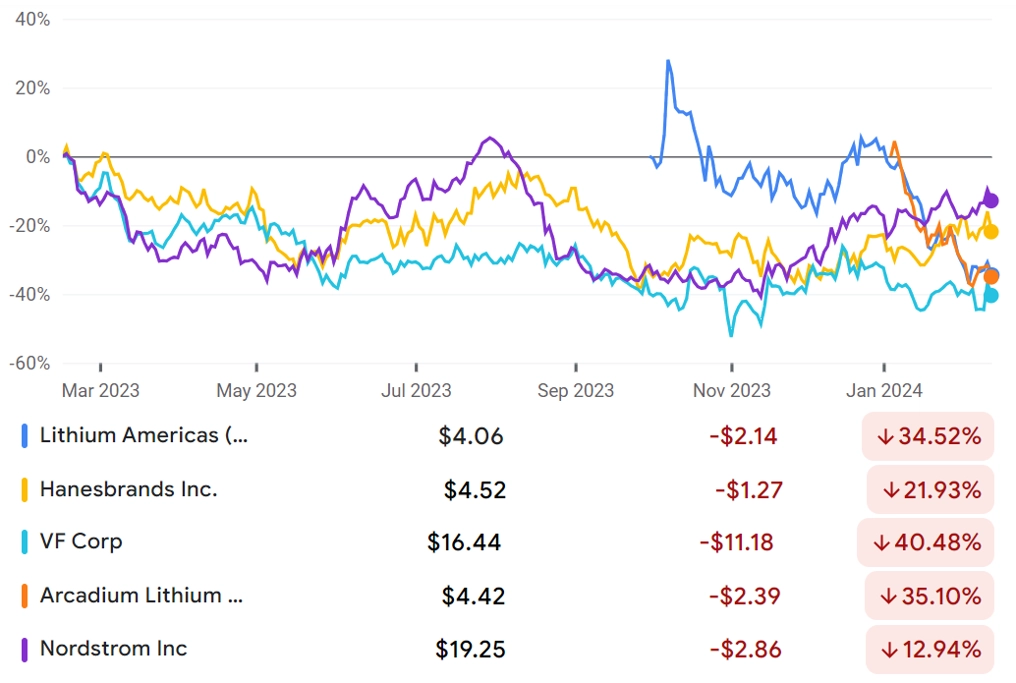Click the teal VF Corp endpoint dot

click(x=991, y=295)
